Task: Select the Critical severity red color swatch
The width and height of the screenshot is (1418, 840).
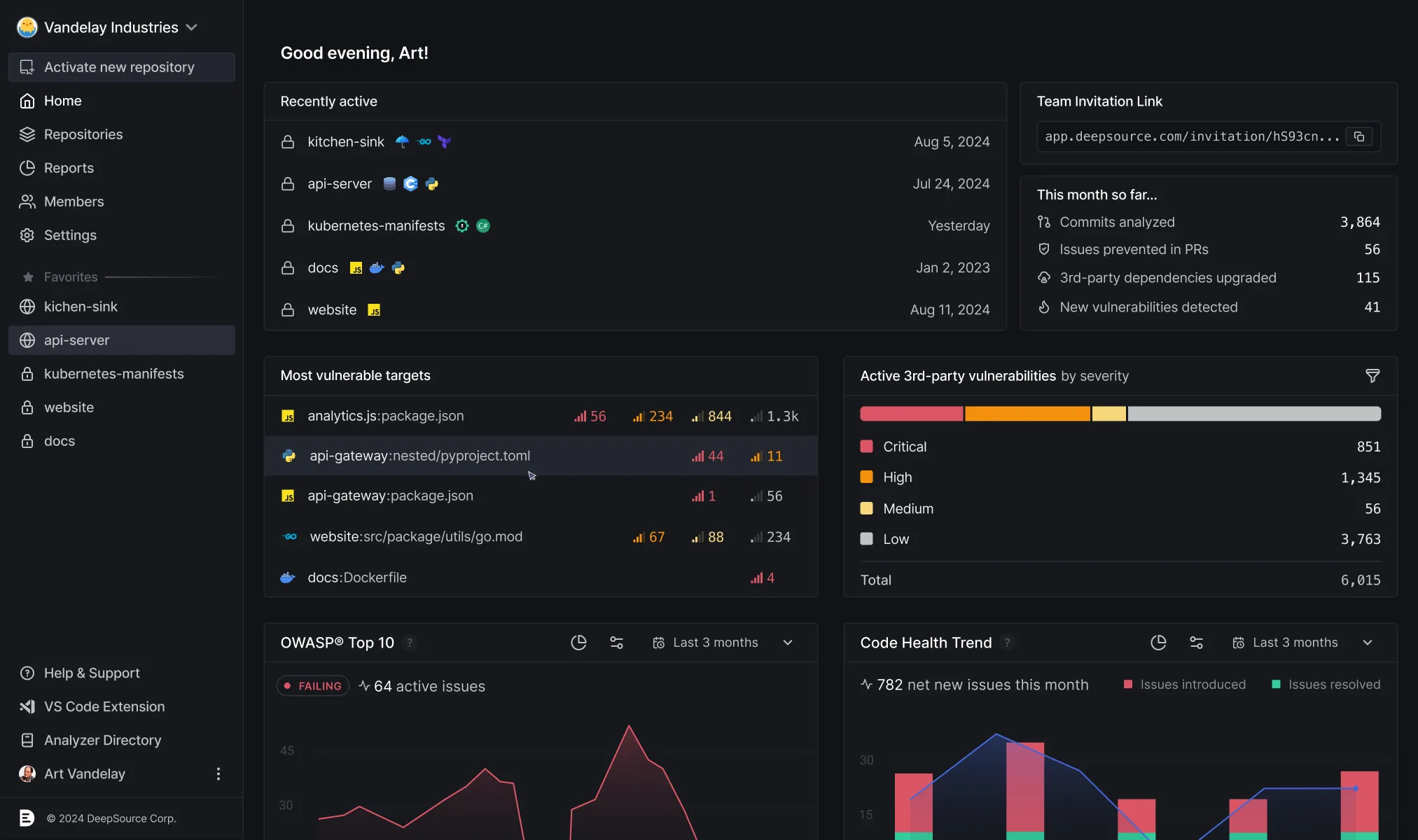Action: pos(867,446)
